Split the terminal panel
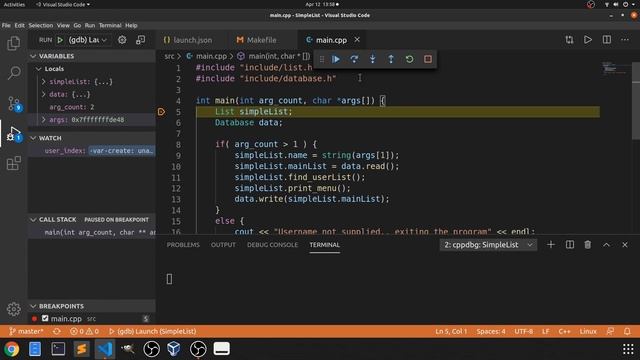Image resolution: width=640 pixels, height=360 pixels. pyautogui.click(x=569, y=244)
